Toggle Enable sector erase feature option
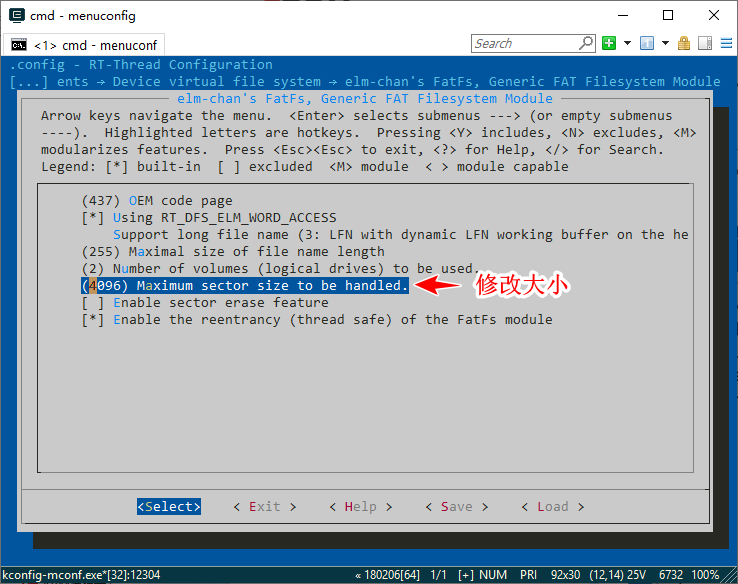 220,302
